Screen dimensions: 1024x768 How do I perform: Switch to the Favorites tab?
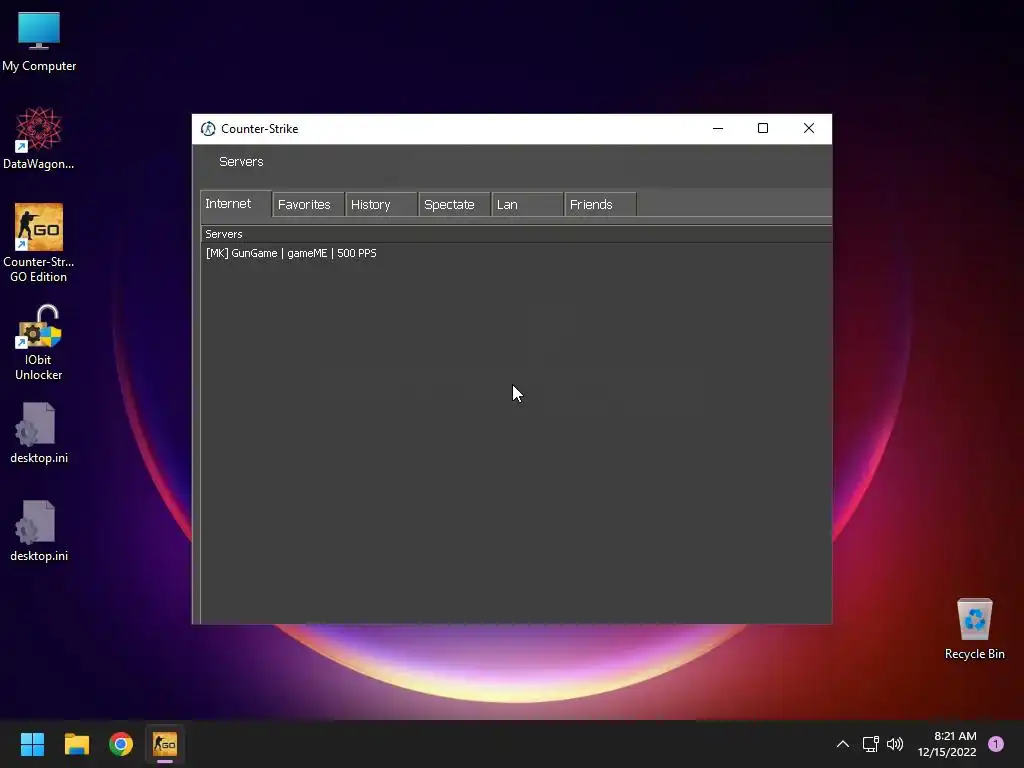pyautogui.click(x=308, y=204)
